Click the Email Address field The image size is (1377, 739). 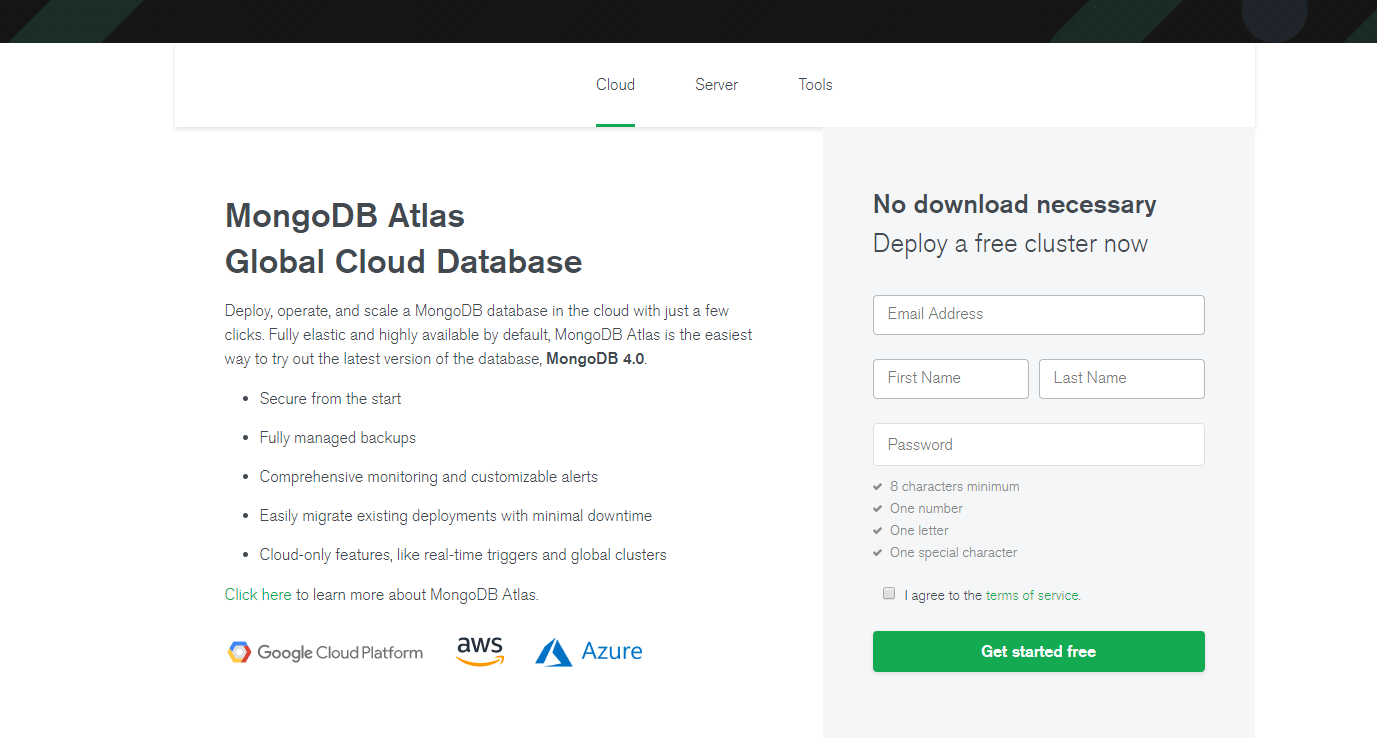tap(1038, 314)
